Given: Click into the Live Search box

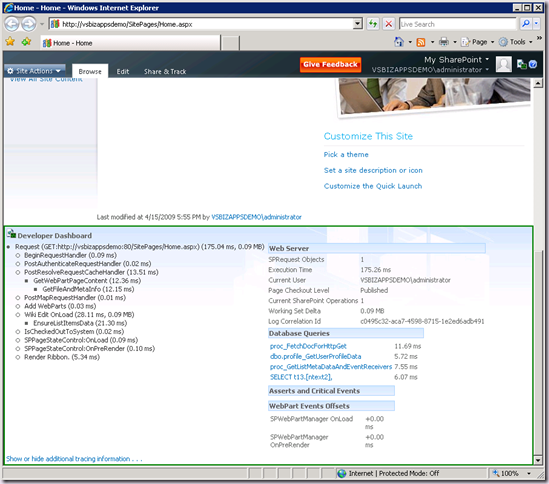Looking at the screenshot, I should click(x=457, y=24).
